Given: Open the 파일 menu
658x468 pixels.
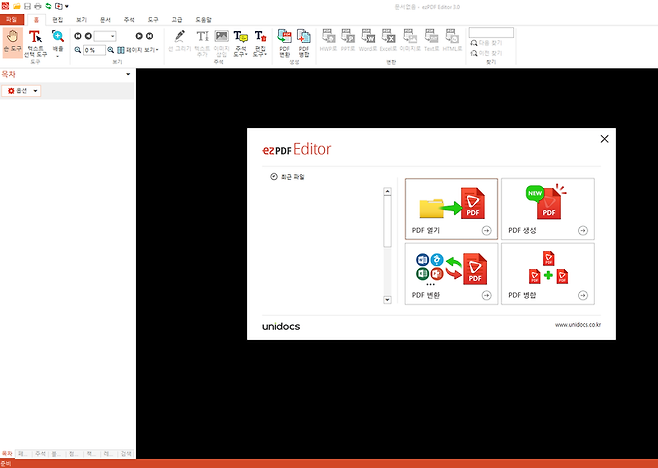Looking at the screenshot, I should pyautogui.click(x=12, y=19).
